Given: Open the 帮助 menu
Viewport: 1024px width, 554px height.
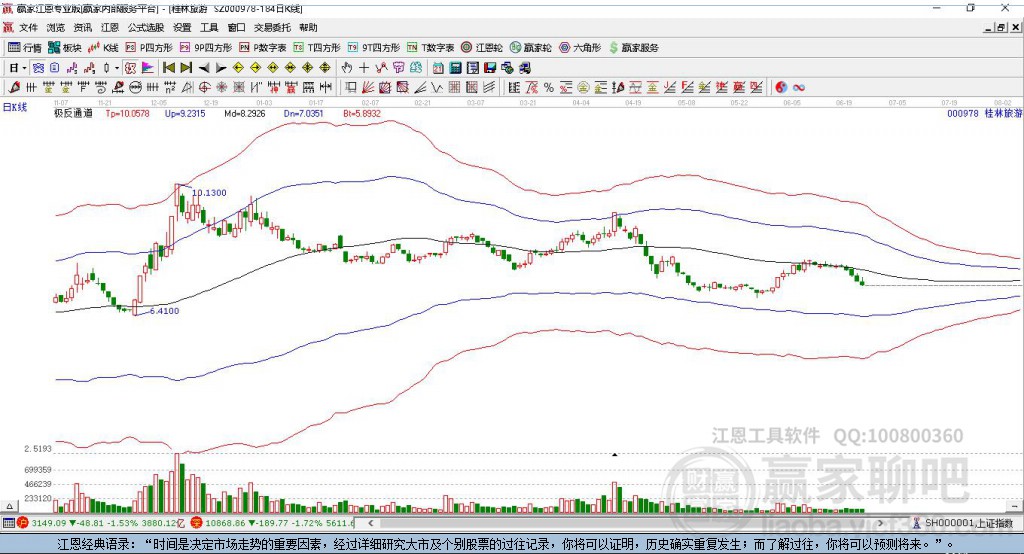Looking at the screenshot, I should click(308, 27).
